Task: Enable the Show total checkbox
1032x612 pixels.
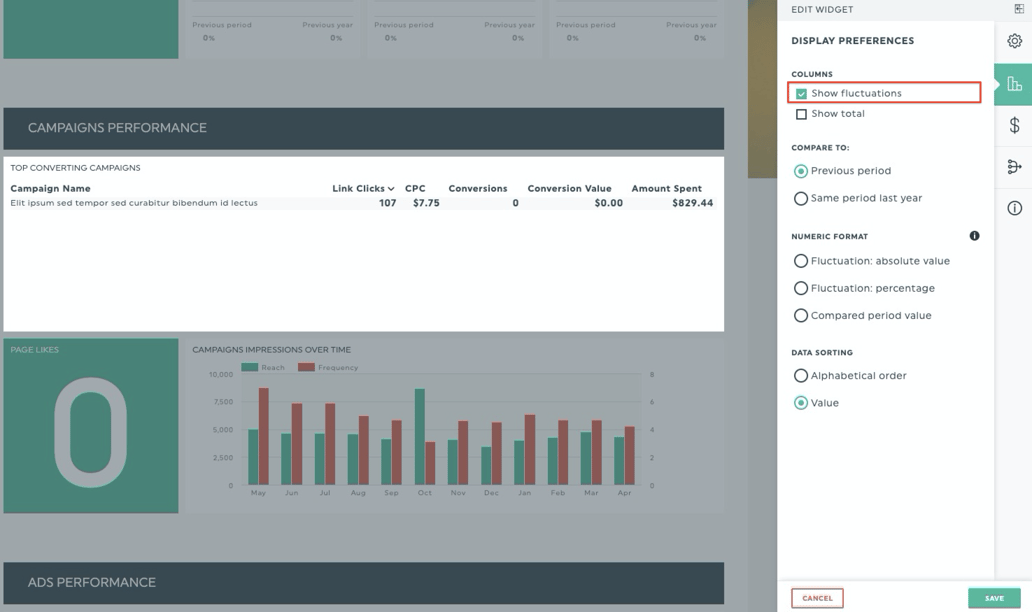Action: point(801,114)
